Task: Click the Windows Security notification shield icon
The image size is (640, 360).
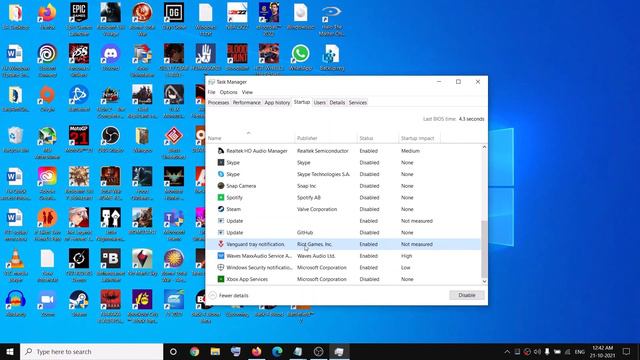Action: [221, 267]
